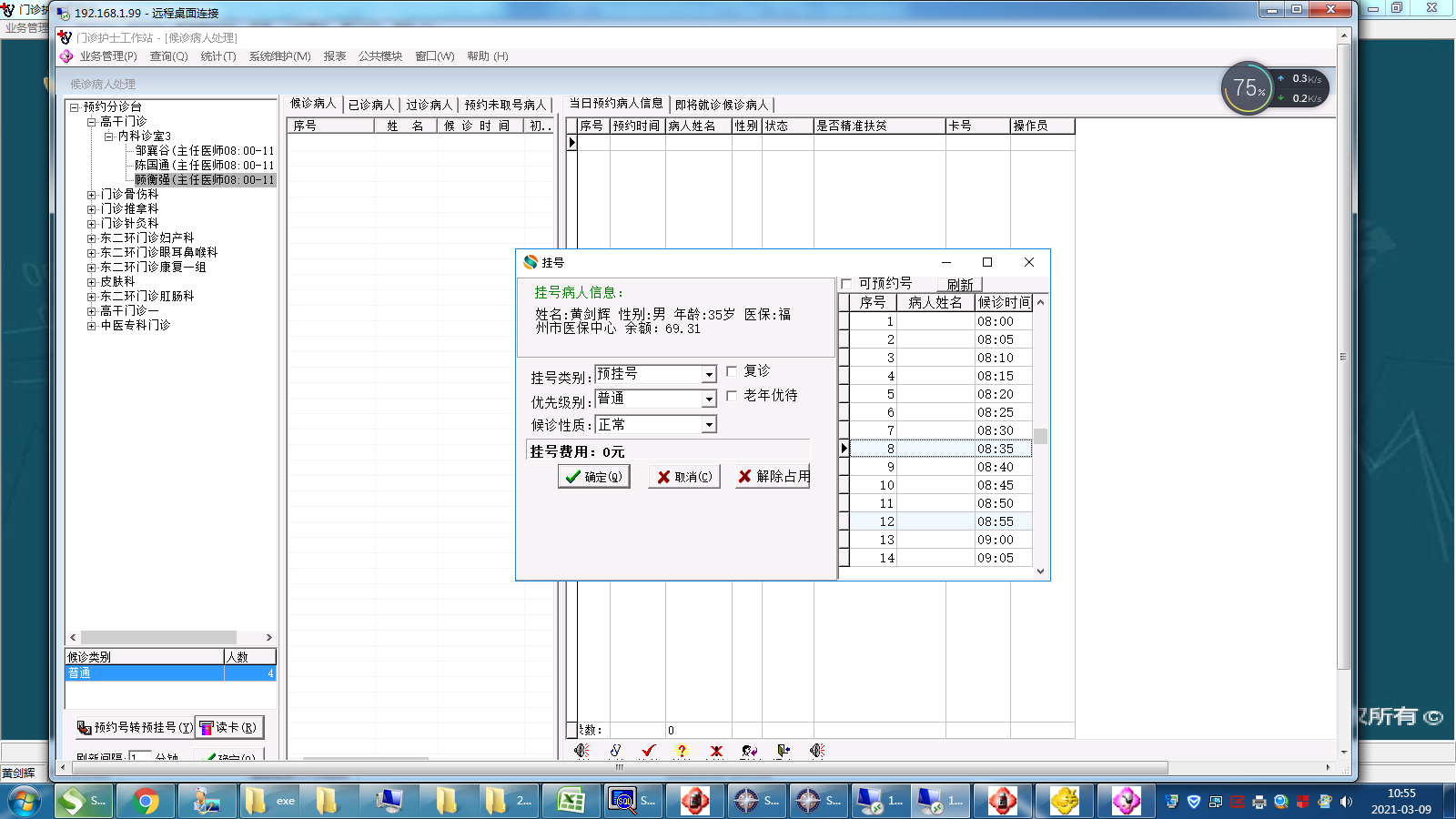
Task: Open the 挂号类别 dropdown
Action: tap(709, 375)
